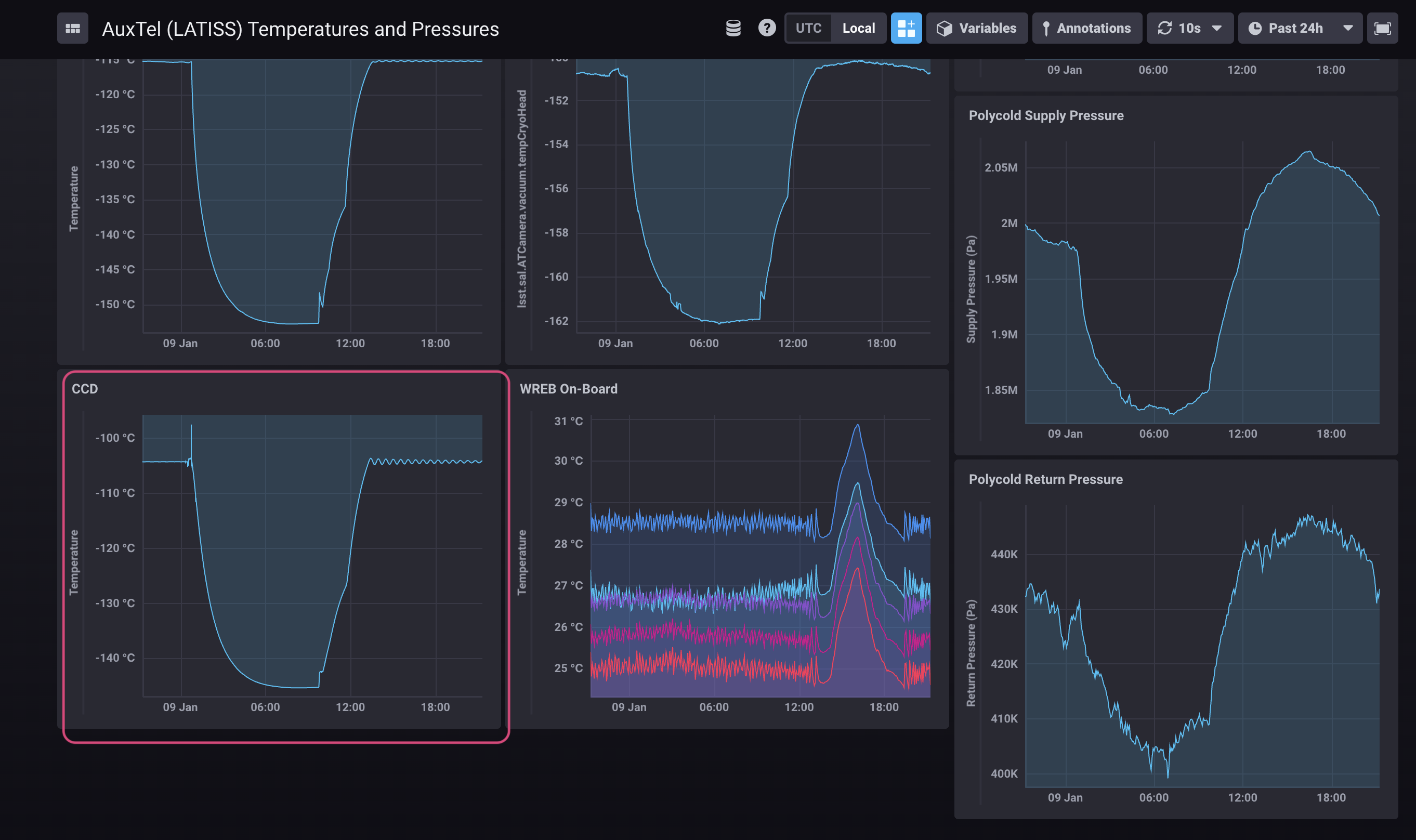Click the Add Cell icon button
1416x840 pixels.
coord(906,28)
